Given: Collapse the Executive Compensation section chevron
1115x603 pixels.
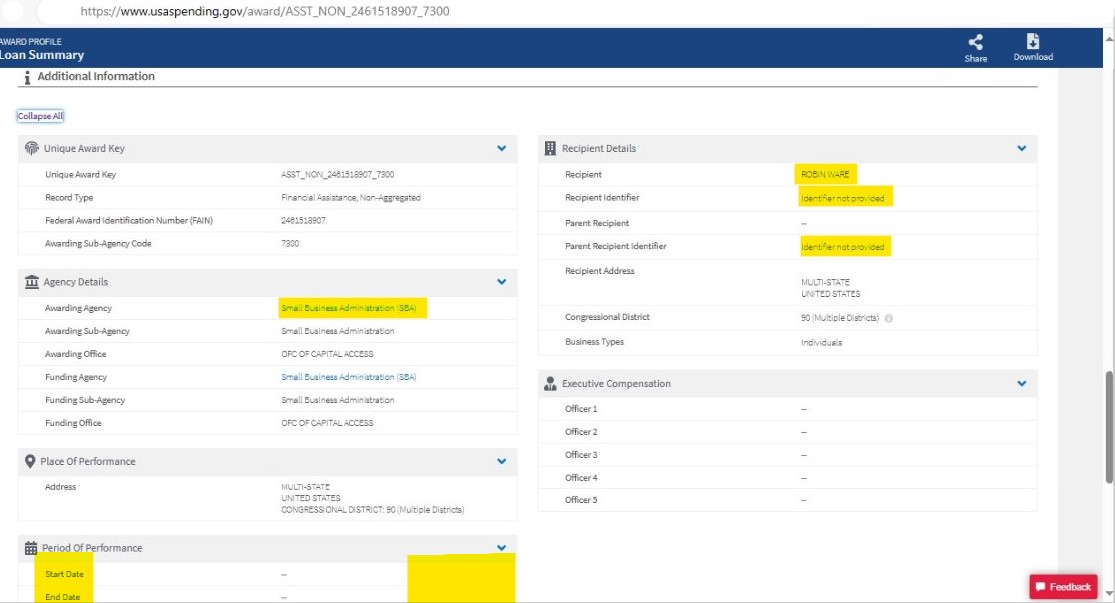Looking at the screenshot, I should click(x=1021, y=384).
